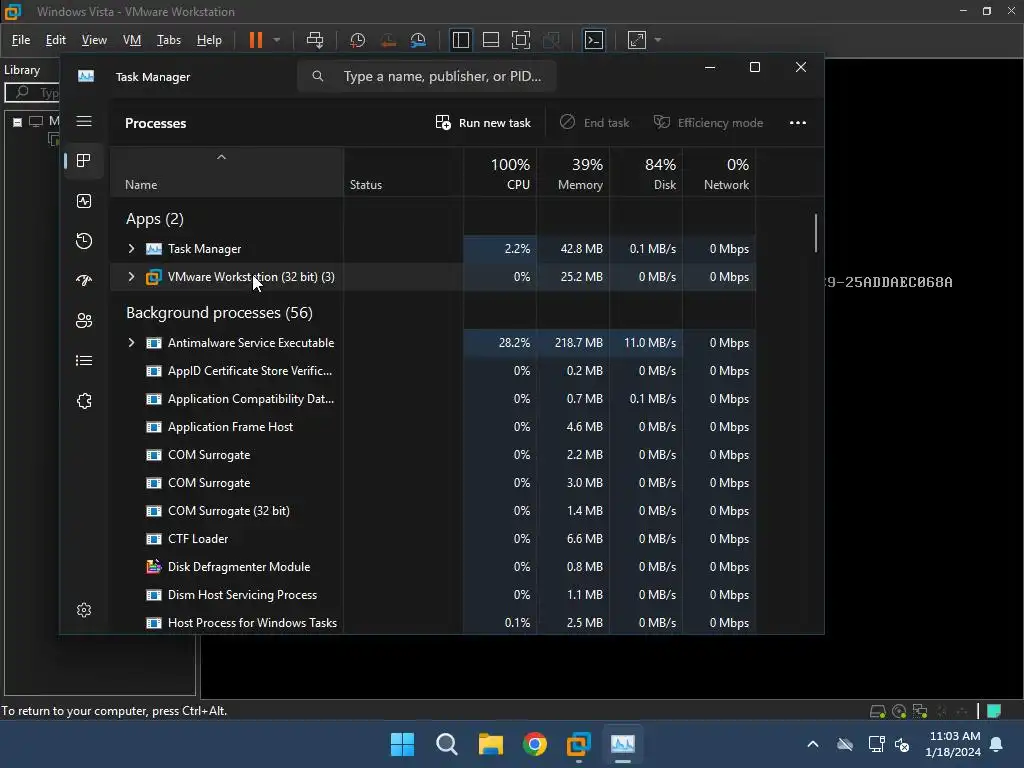Select Processes page icon in sidebar
This screenshot has height=768, width=1024.
pos(84,161)
